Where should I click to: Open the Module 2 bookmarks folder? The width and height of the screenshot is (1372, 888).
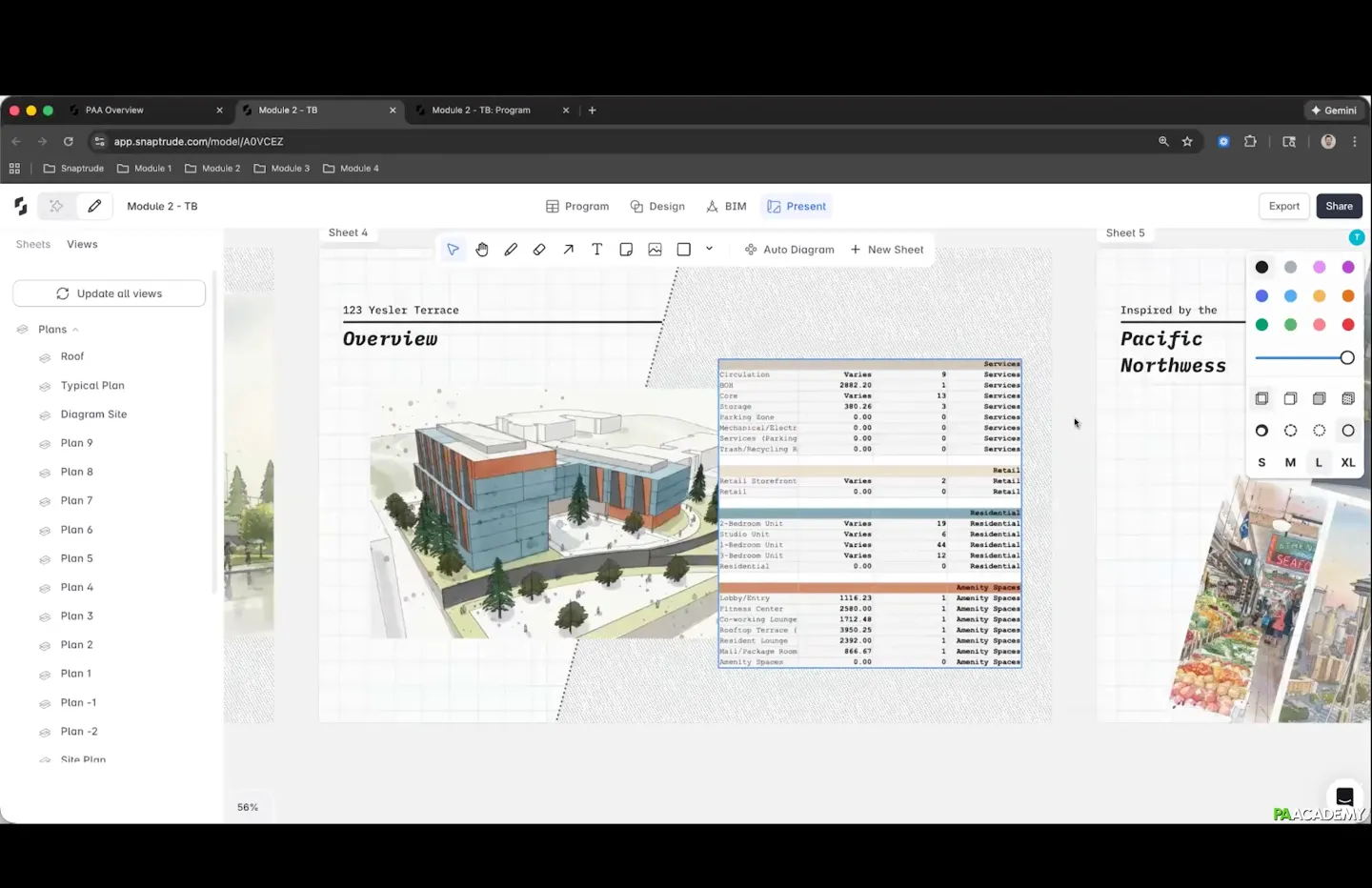212,169
